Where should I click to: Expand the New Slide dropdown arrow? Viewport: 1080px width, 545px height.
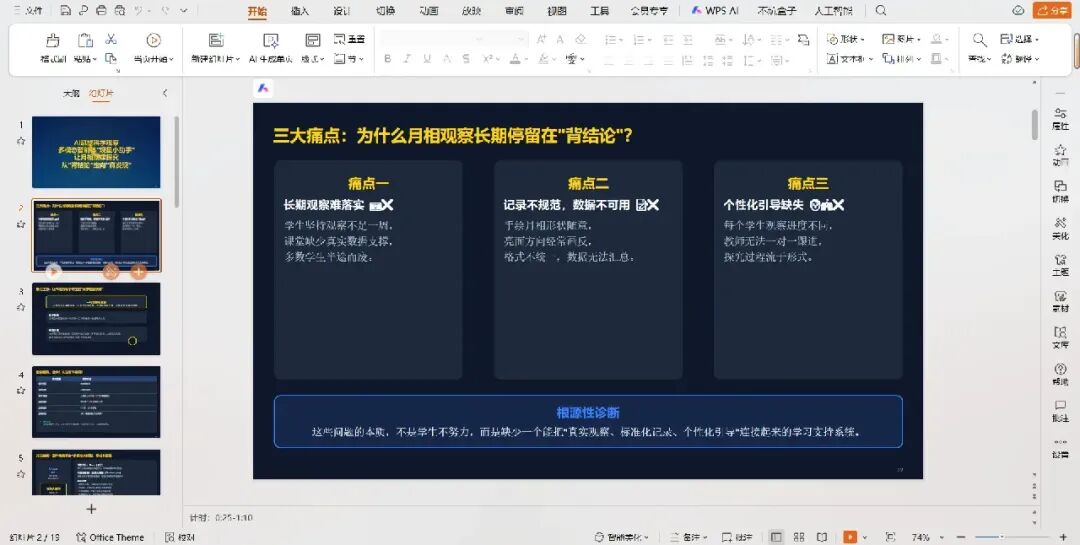pyautogui.click(x=238, y=60)
